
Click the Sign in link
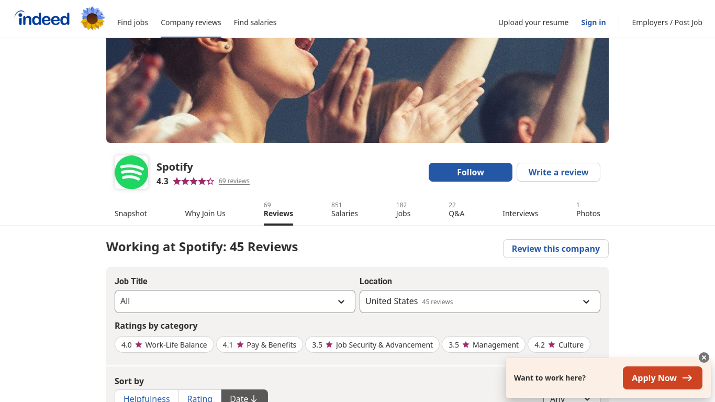coord(593,22)
